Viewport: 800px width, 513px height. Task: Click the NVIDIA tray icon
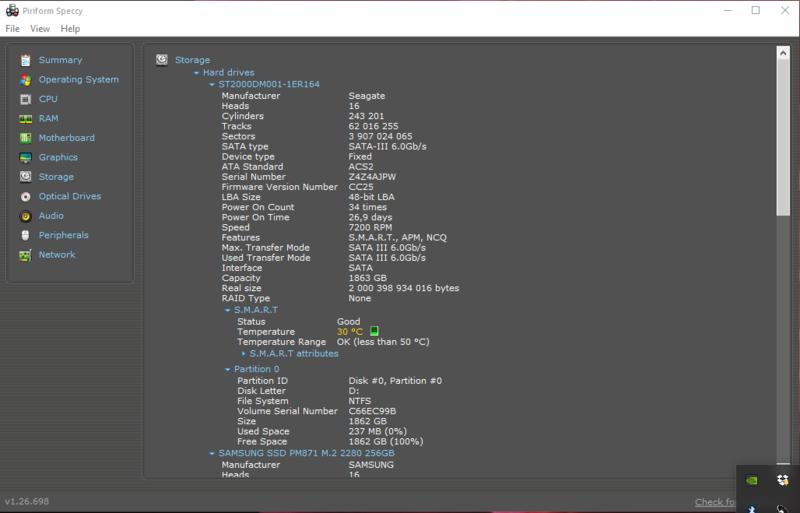coord(752,480)
